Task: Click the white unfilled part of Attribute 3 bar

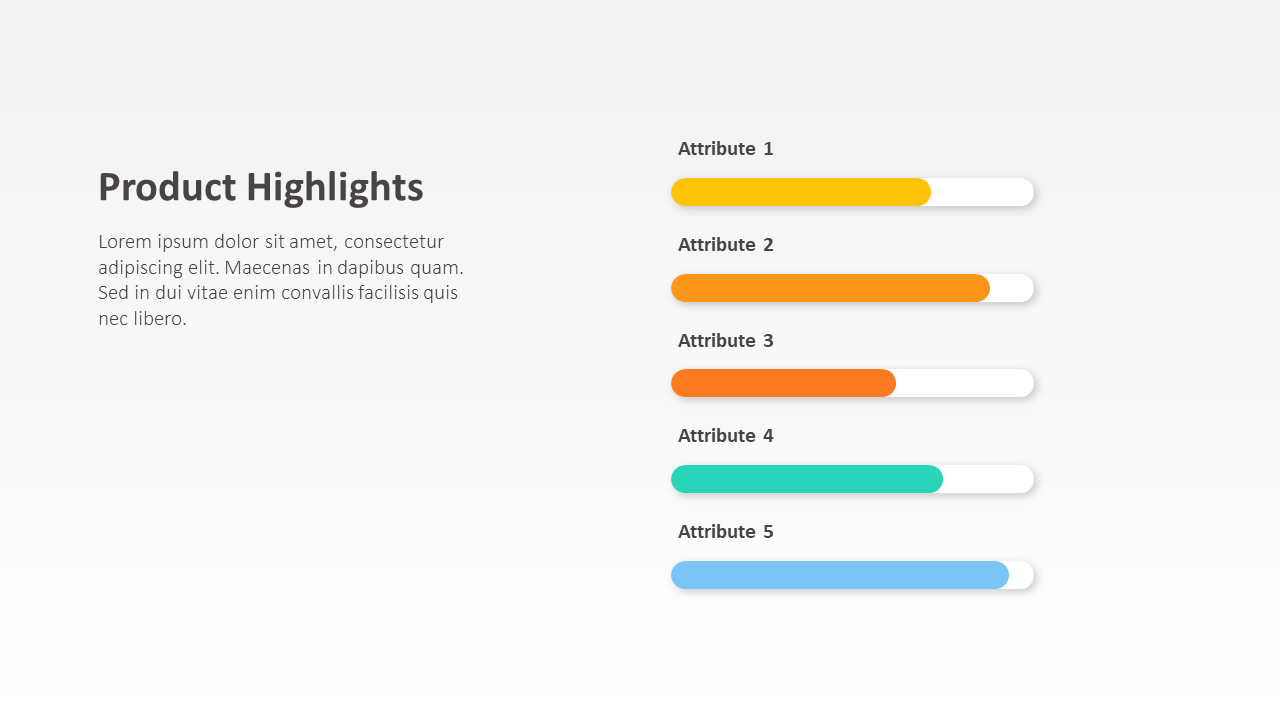Action: tap(965, 383)
